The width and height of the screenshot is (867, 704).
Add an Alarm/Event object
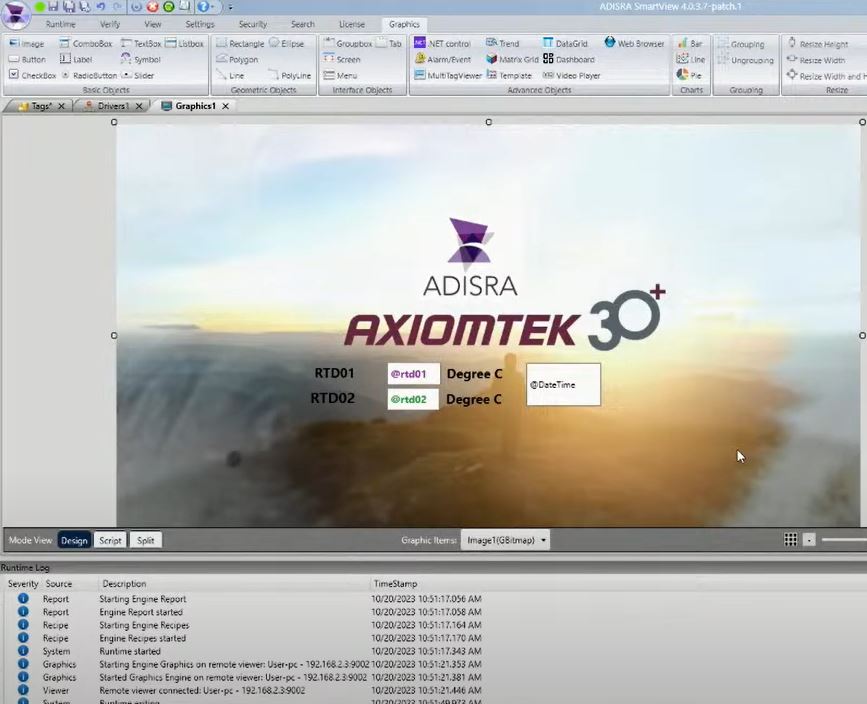[442, 59]
